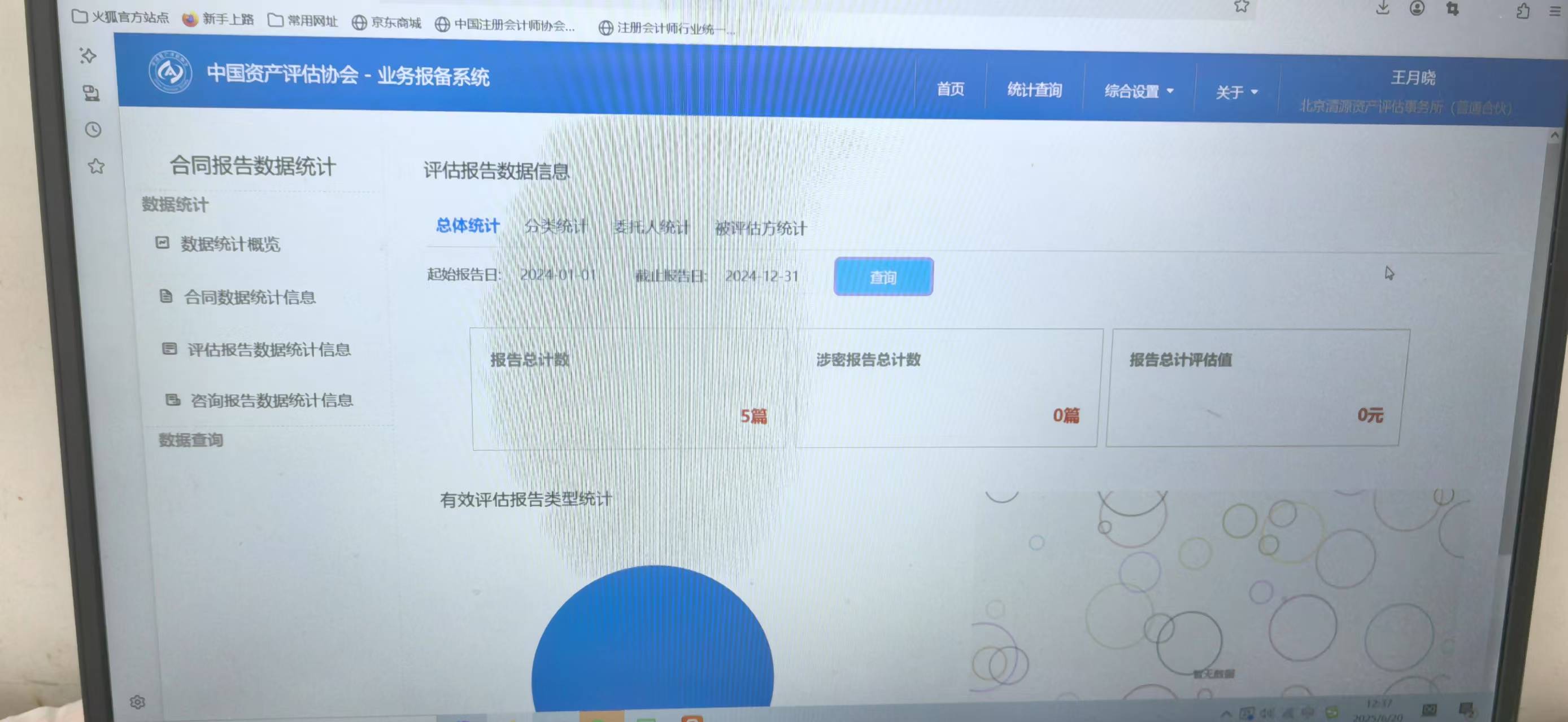Viewport: 1568px width, 722px height.
Task: Open 合同数据统计信息 in the sidebar
Action: (x=249, y=297)
